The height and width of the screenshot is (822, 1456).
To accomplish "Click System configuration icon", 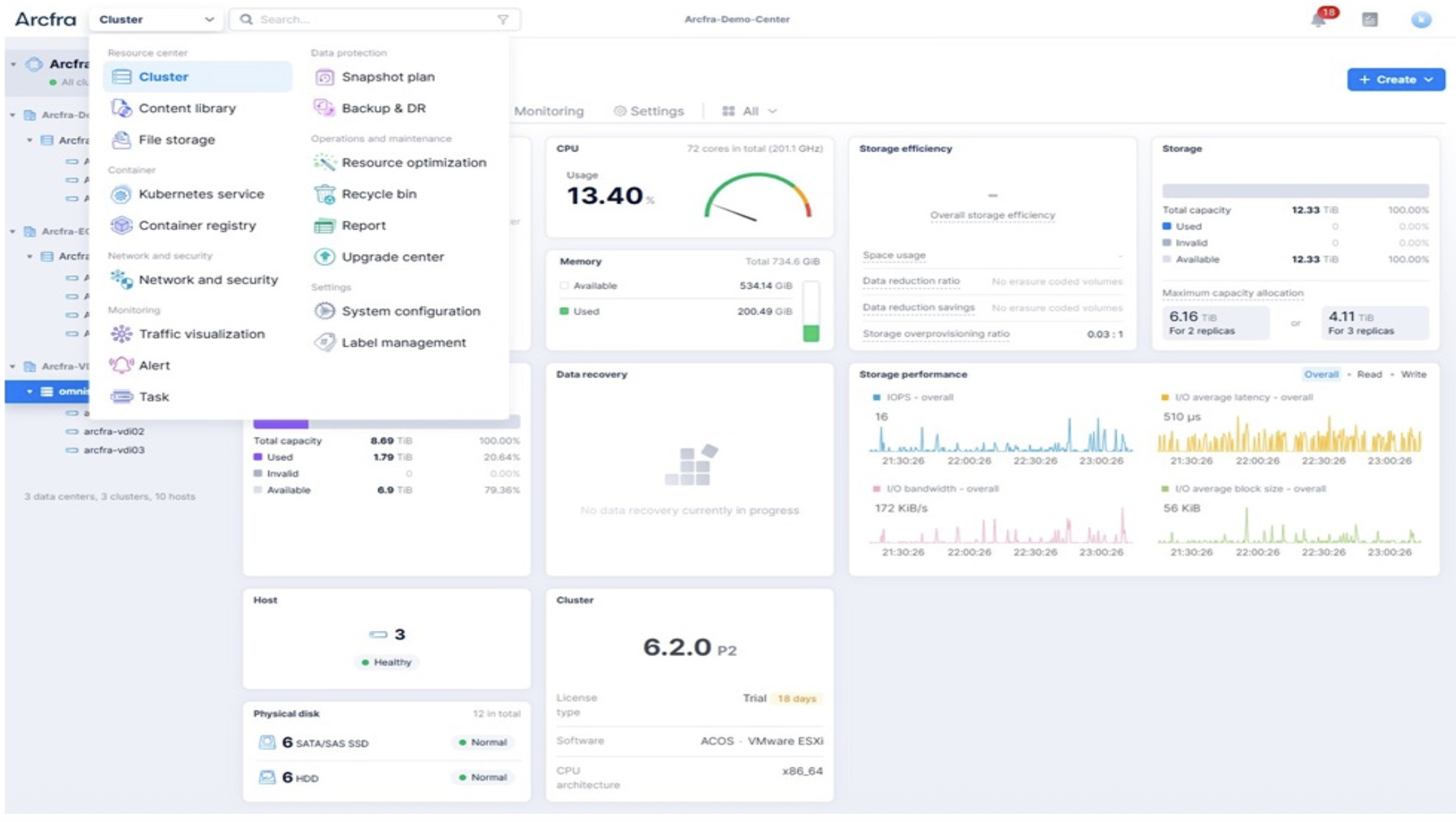I will click(324, 311).
